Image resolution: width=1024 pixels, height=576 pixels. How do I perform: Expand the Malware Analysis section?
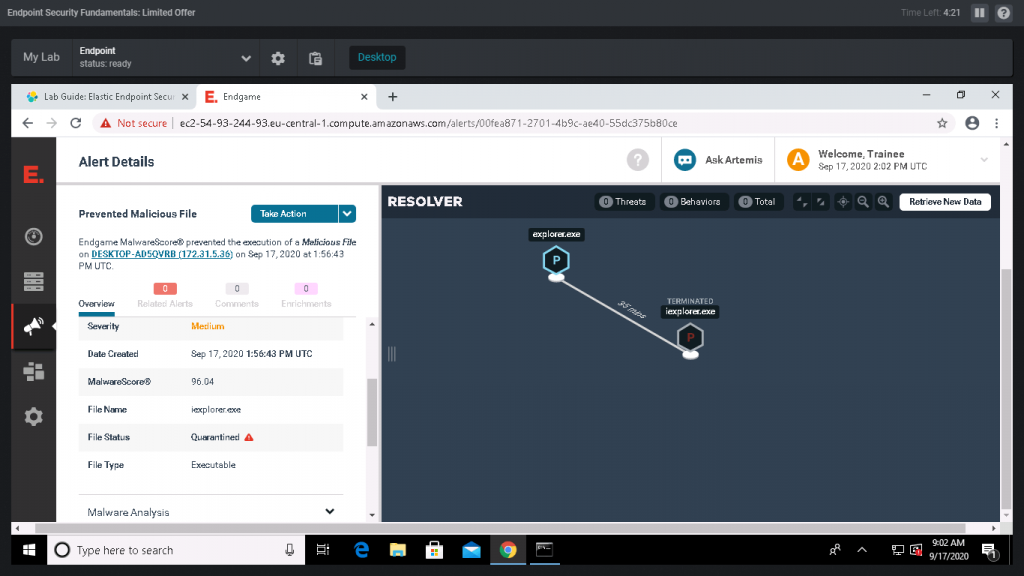(x=330, y=512)
